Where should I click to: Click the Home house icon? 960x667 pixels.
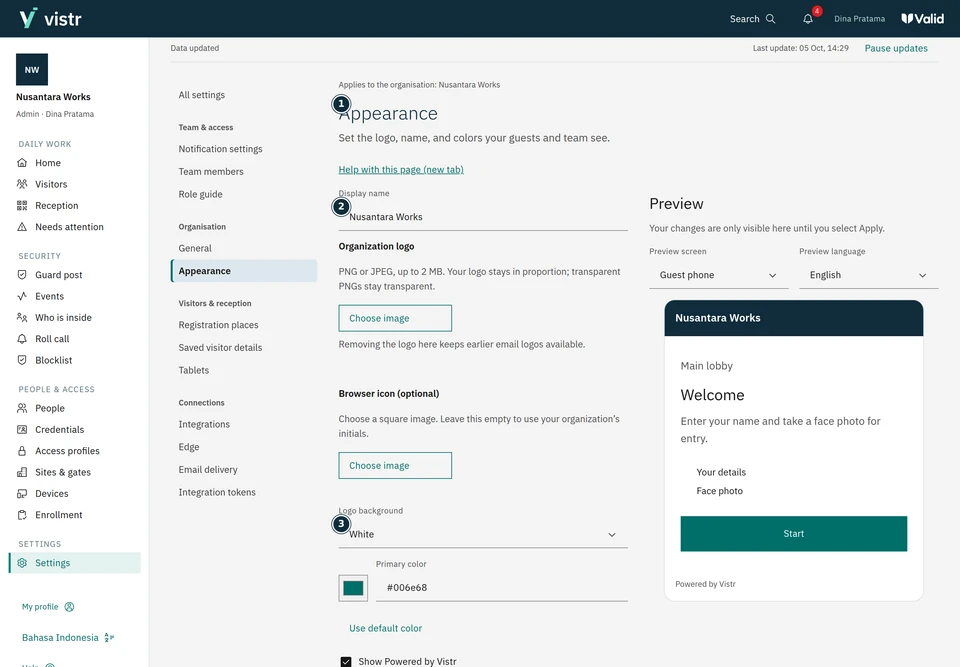click(x=22, y=162)
